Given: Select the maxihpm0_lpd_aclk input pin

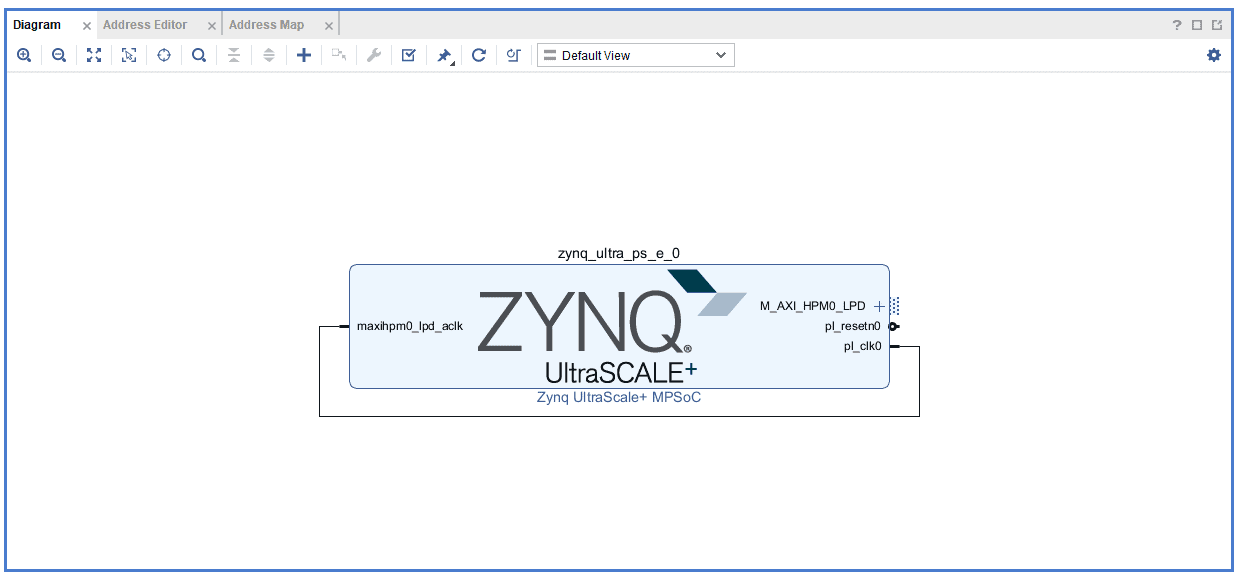Looking at the screenshot, I should tap(344, 326).
